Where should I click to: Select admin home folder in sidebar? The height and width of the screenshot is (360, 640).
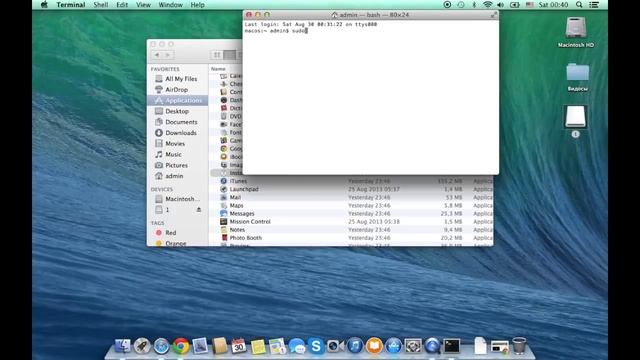coord(178,176)
